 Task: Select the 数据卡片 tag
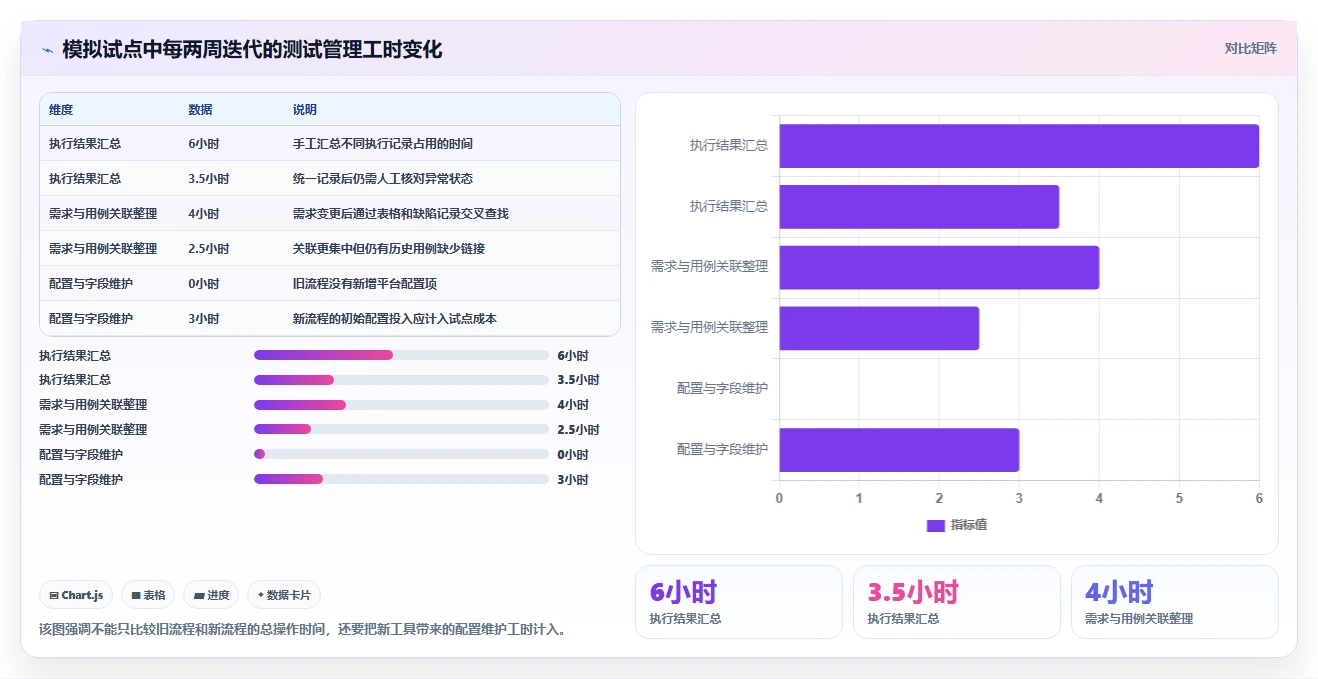pos(284,595)
